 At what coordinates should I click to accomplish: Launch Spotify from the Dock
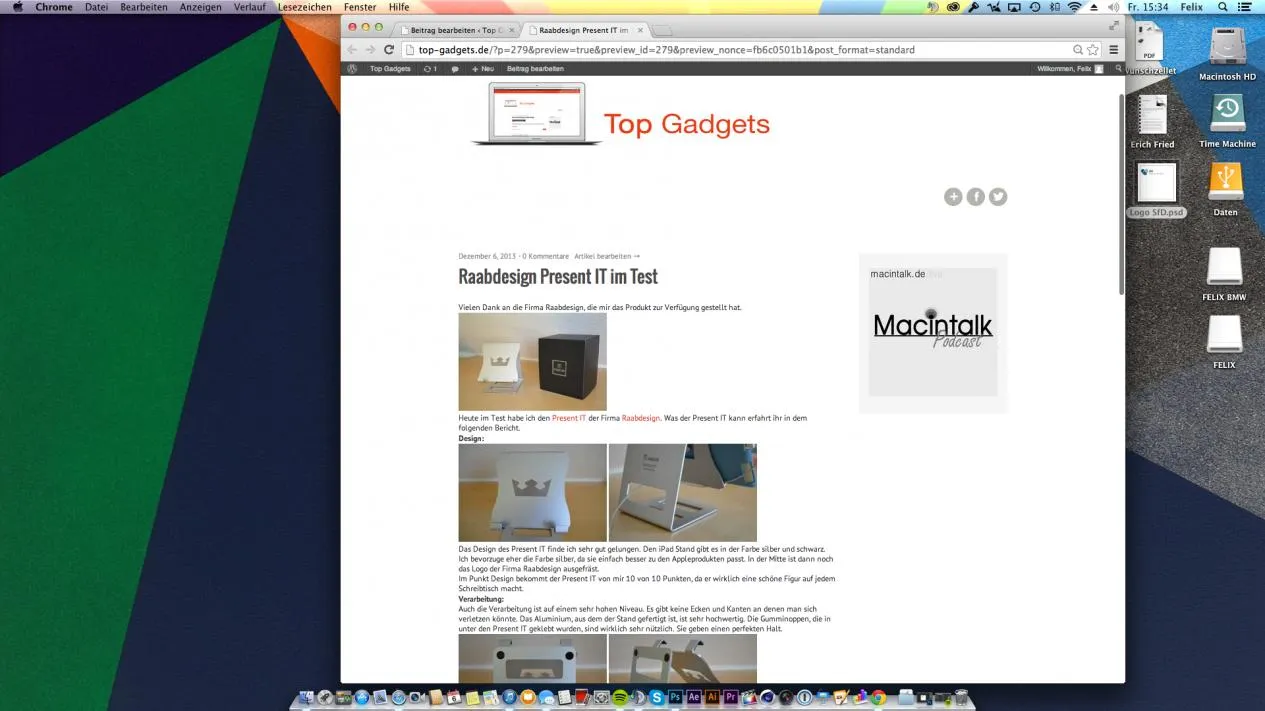(x=619, y=698)
